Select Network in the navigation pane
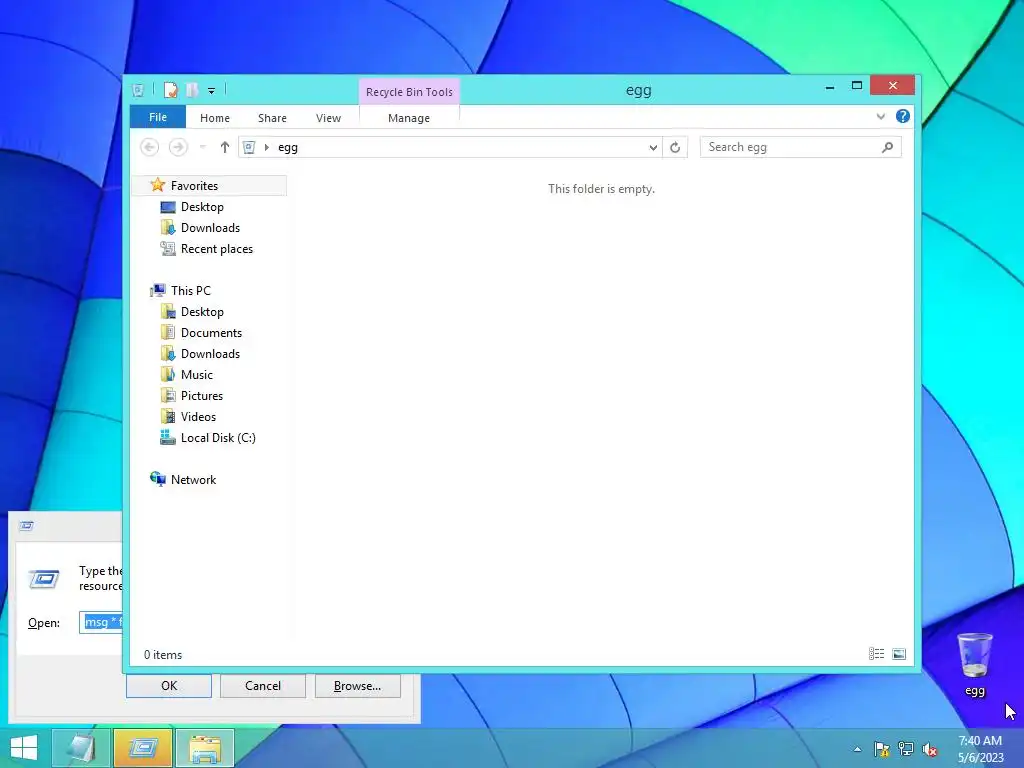Viewport: 1024px width, 768px height. [x=193, y=479]
